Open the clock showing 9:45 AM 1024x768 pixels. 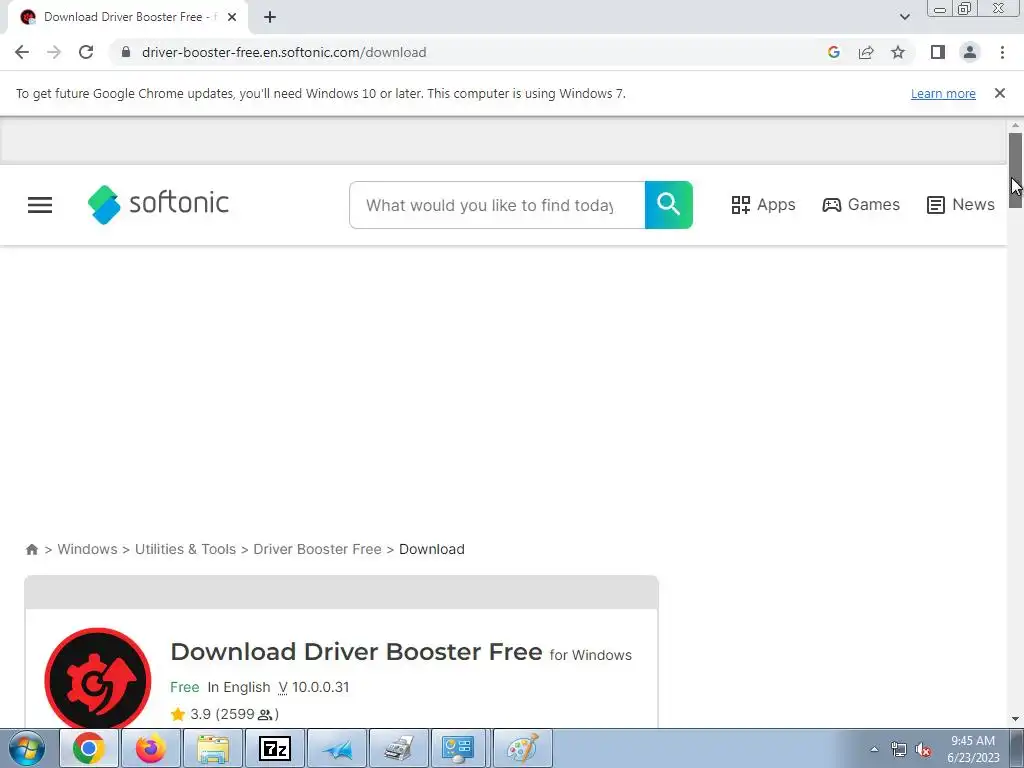click(x=973, y=748)
